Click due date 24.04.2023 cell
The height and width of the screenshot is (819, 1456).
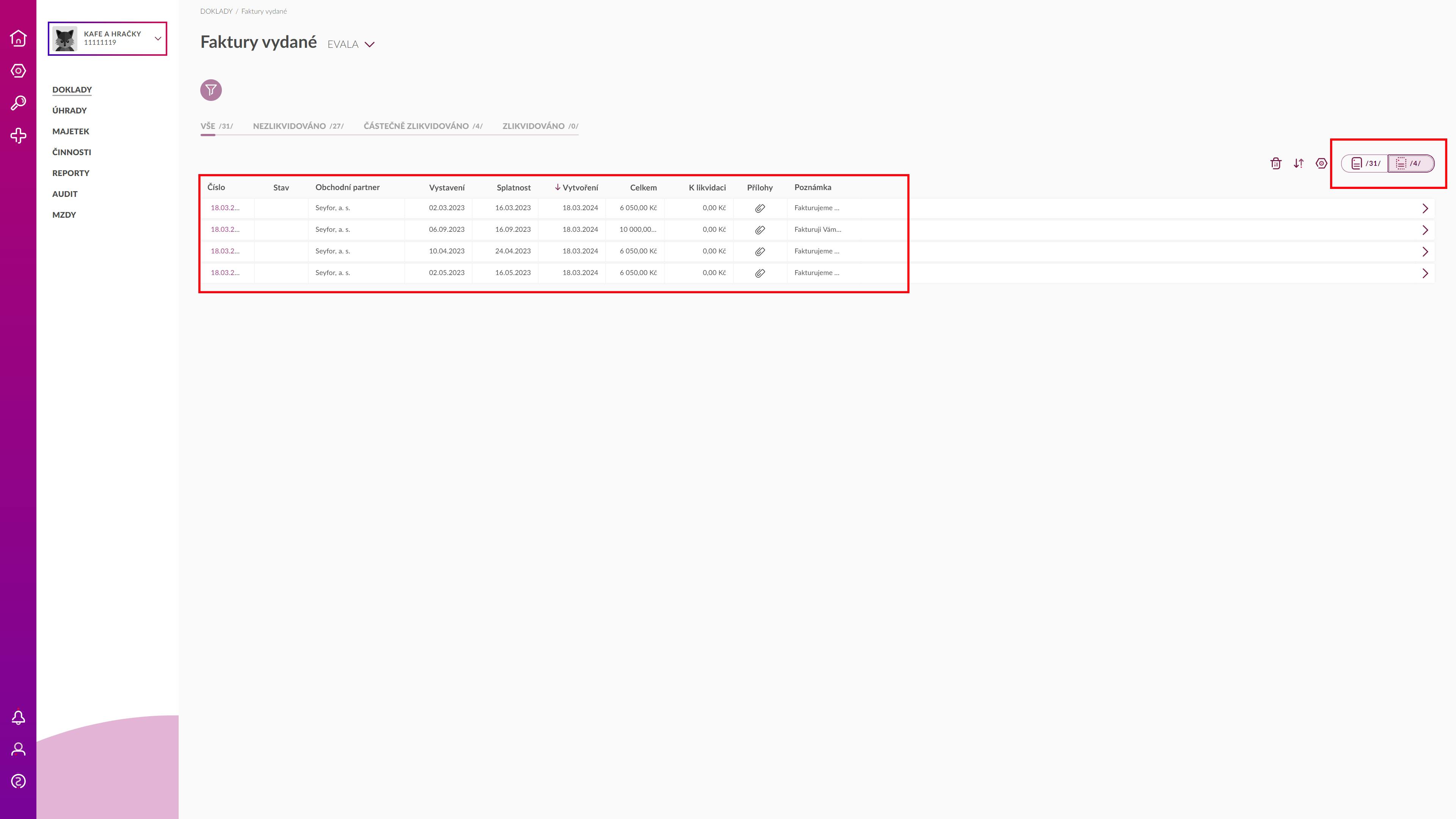513,251
